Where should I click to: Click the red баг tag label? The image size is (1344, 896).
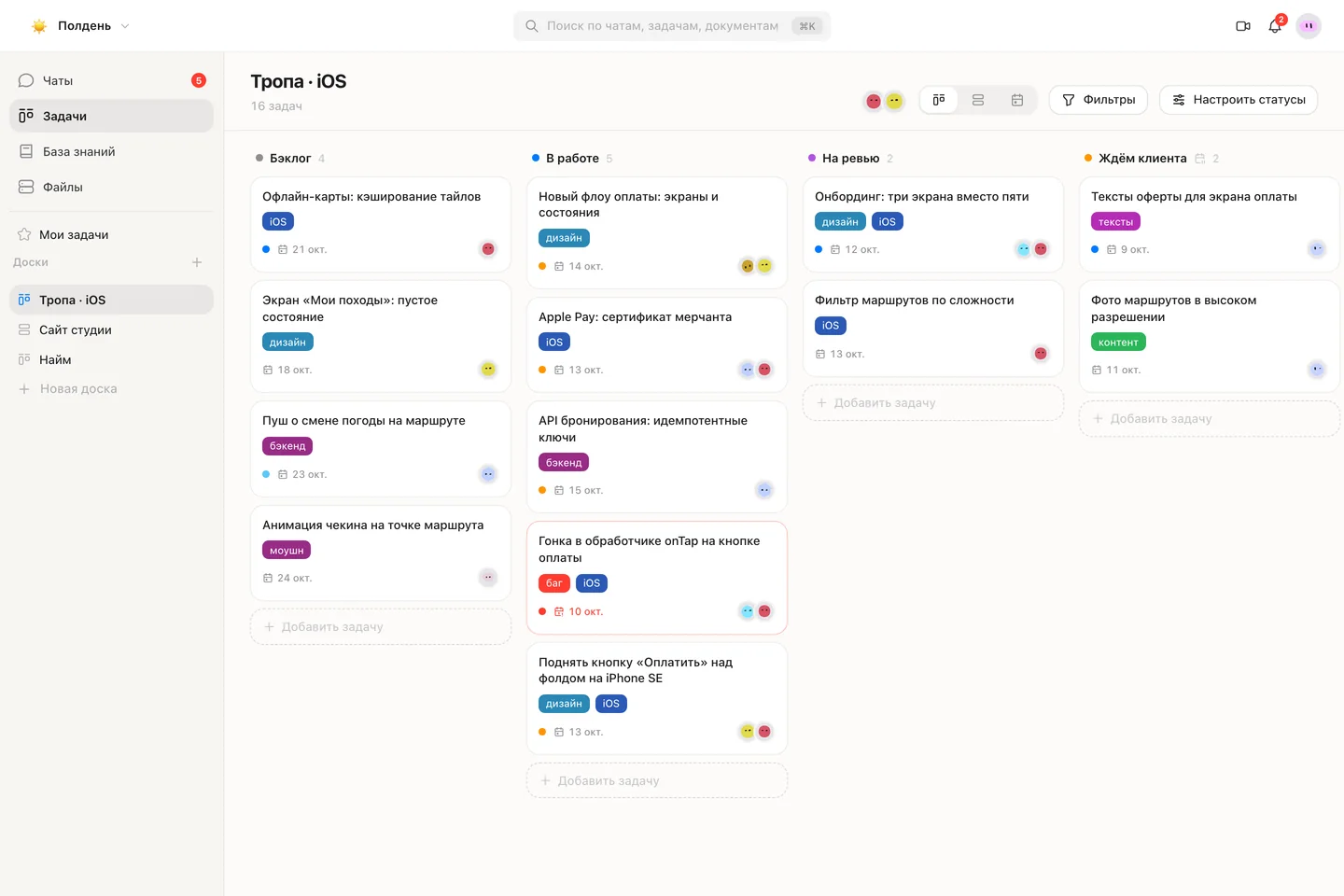(554, 583)
